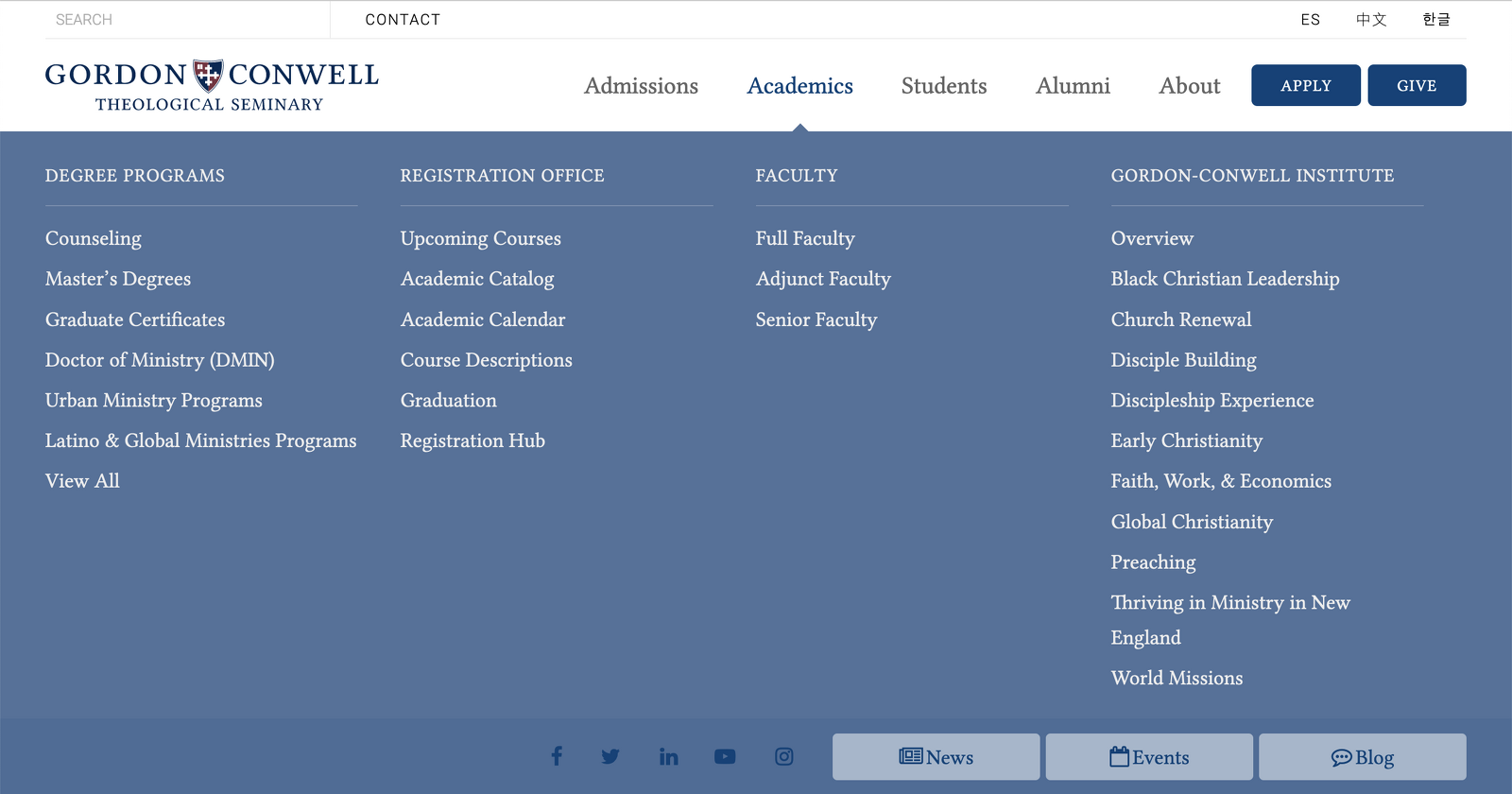Image resolution: width=1512 pixels, height=794 pixels.
Task: Open the Counseling degree programs link
Action: point(94,238)
